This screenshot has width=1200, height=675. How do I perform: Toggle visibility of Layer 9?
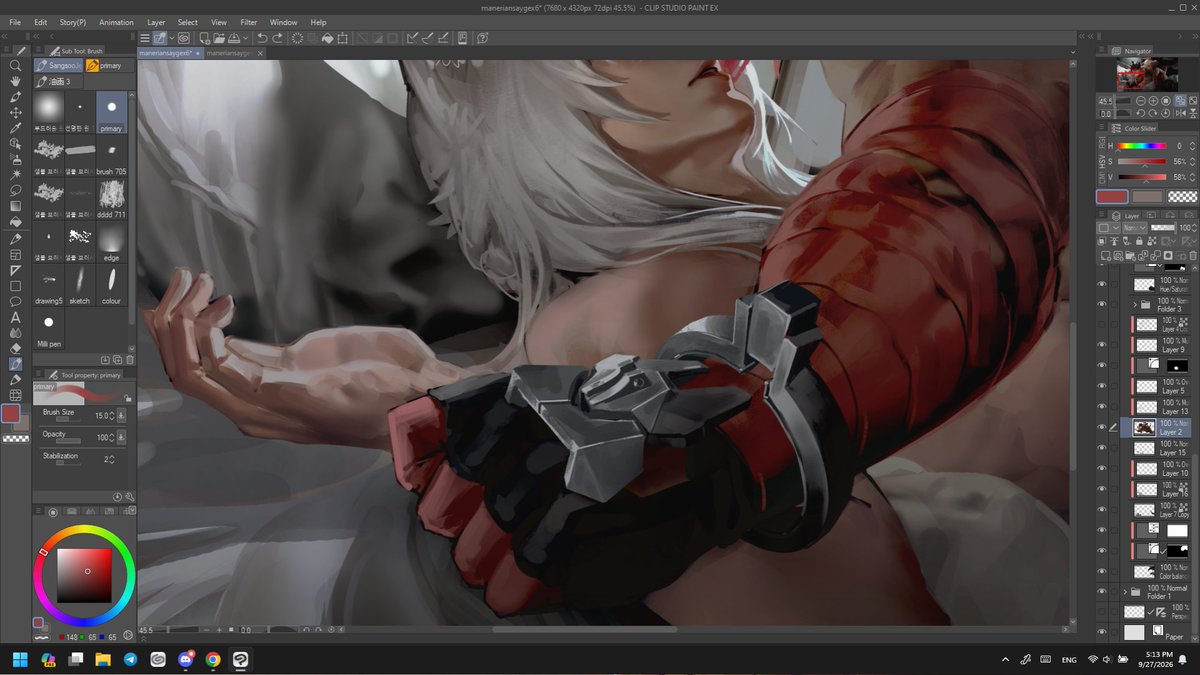(x=1102, y=345)
